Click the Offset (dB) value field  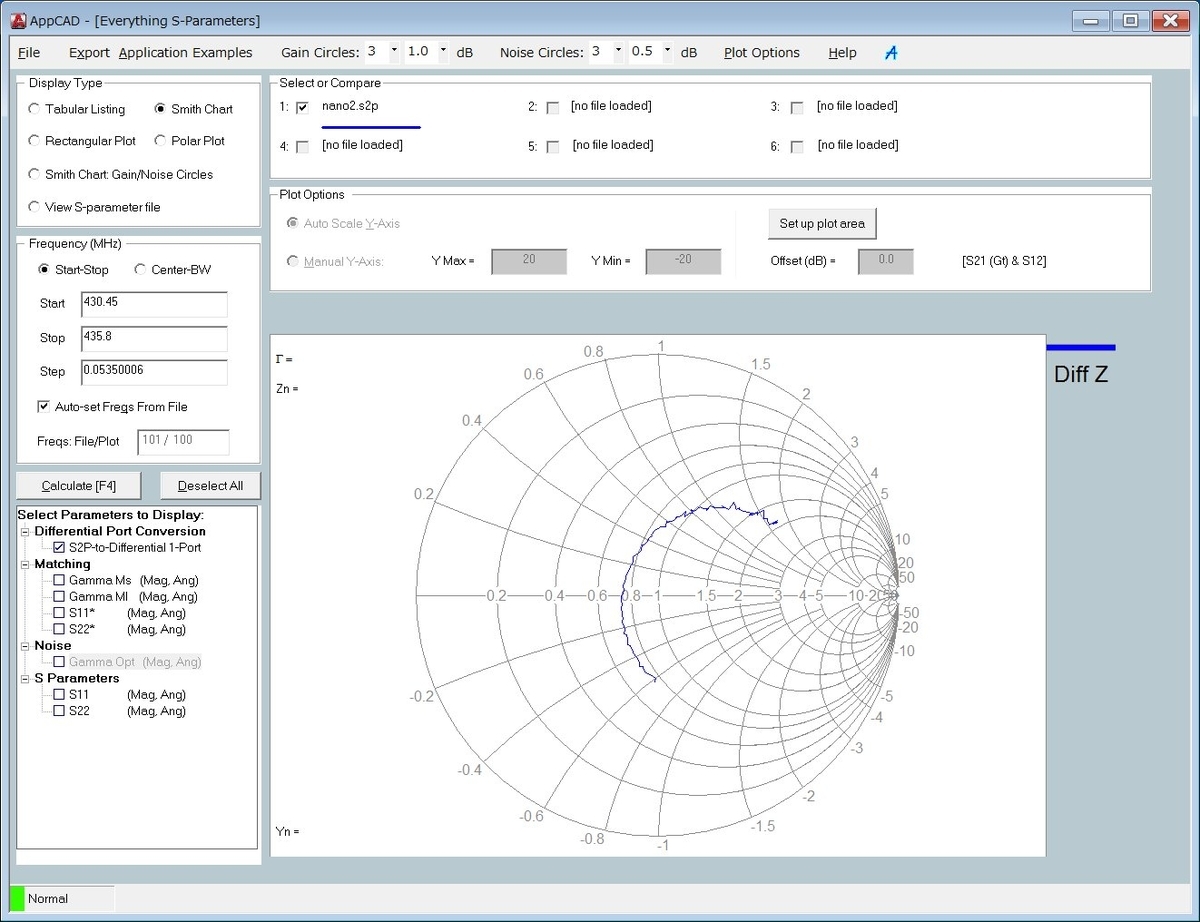point(885,261)
